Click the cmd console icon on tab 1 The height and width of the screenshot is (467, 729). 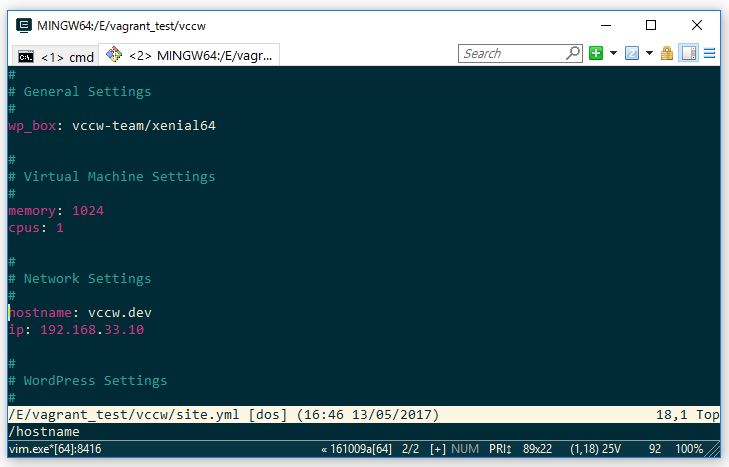[26, 57]
